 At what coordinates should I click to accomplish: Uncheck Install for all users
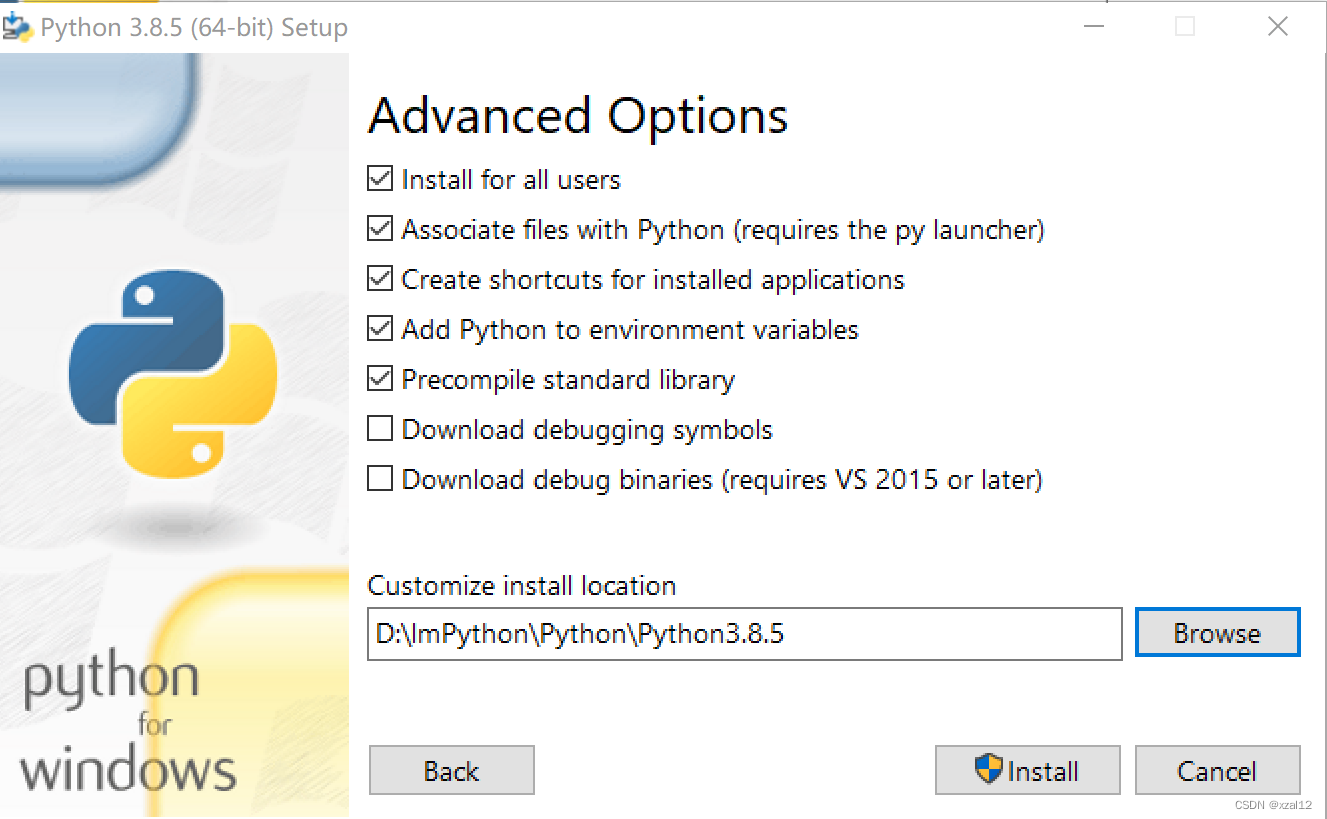[x=380, y=179]
